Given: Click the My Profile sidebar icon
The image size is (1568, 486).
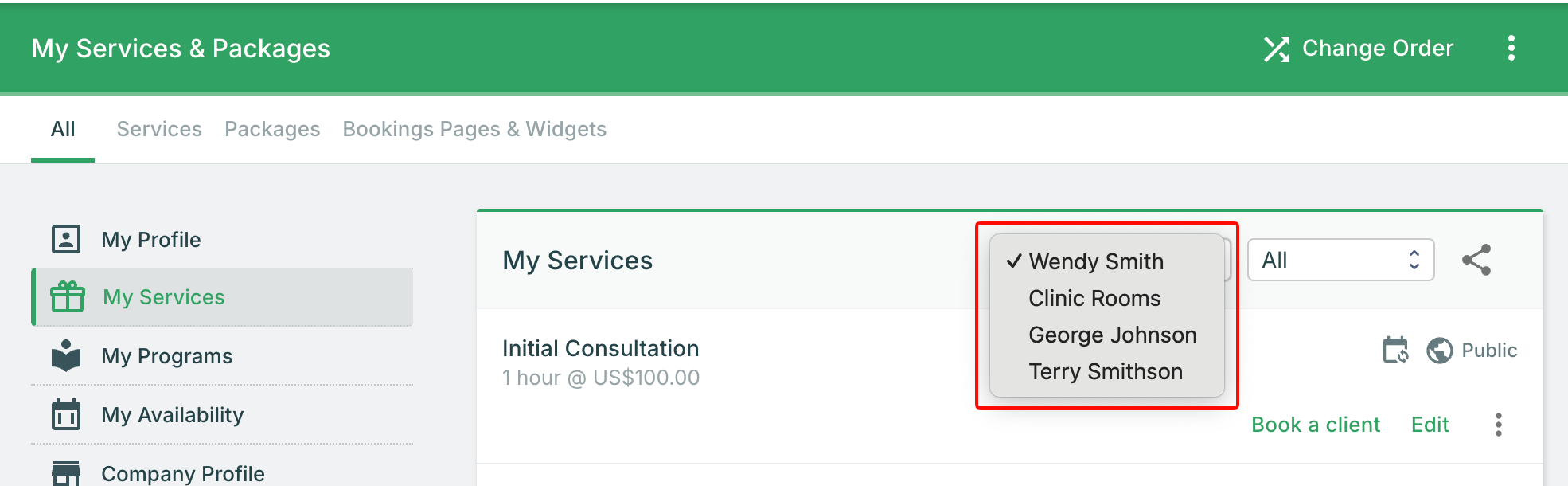Looking at the screenshot, I should click(x=66, y=239).
